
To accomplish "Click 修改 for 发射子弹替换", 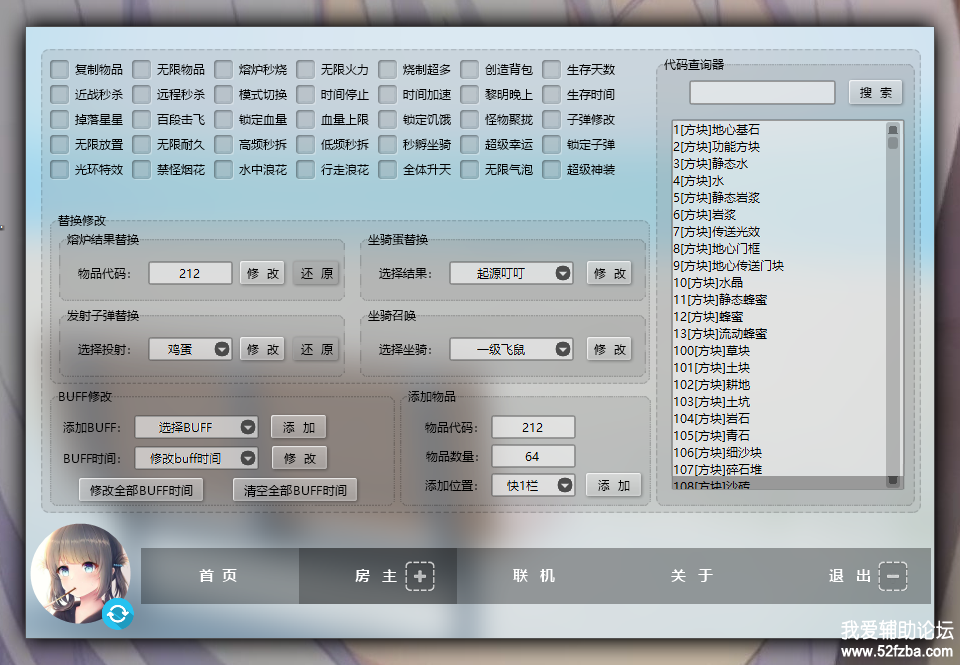I will [263, 349].
